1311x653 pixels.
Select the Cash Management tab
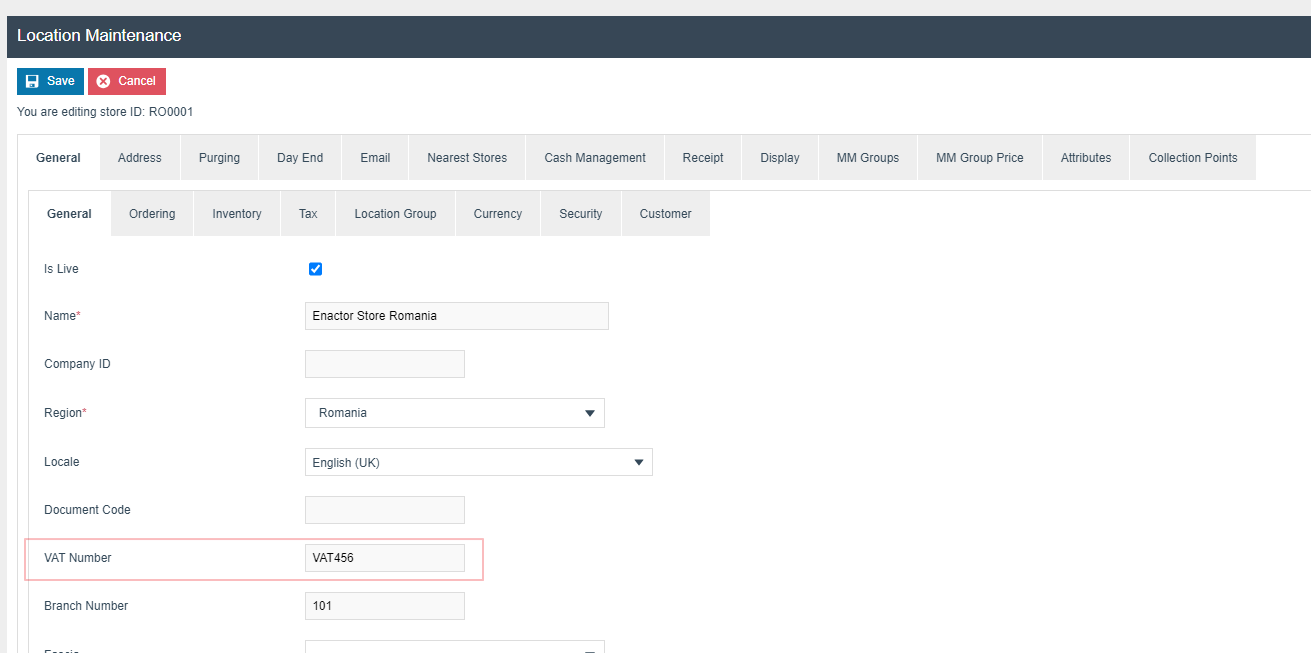(595, 158)
